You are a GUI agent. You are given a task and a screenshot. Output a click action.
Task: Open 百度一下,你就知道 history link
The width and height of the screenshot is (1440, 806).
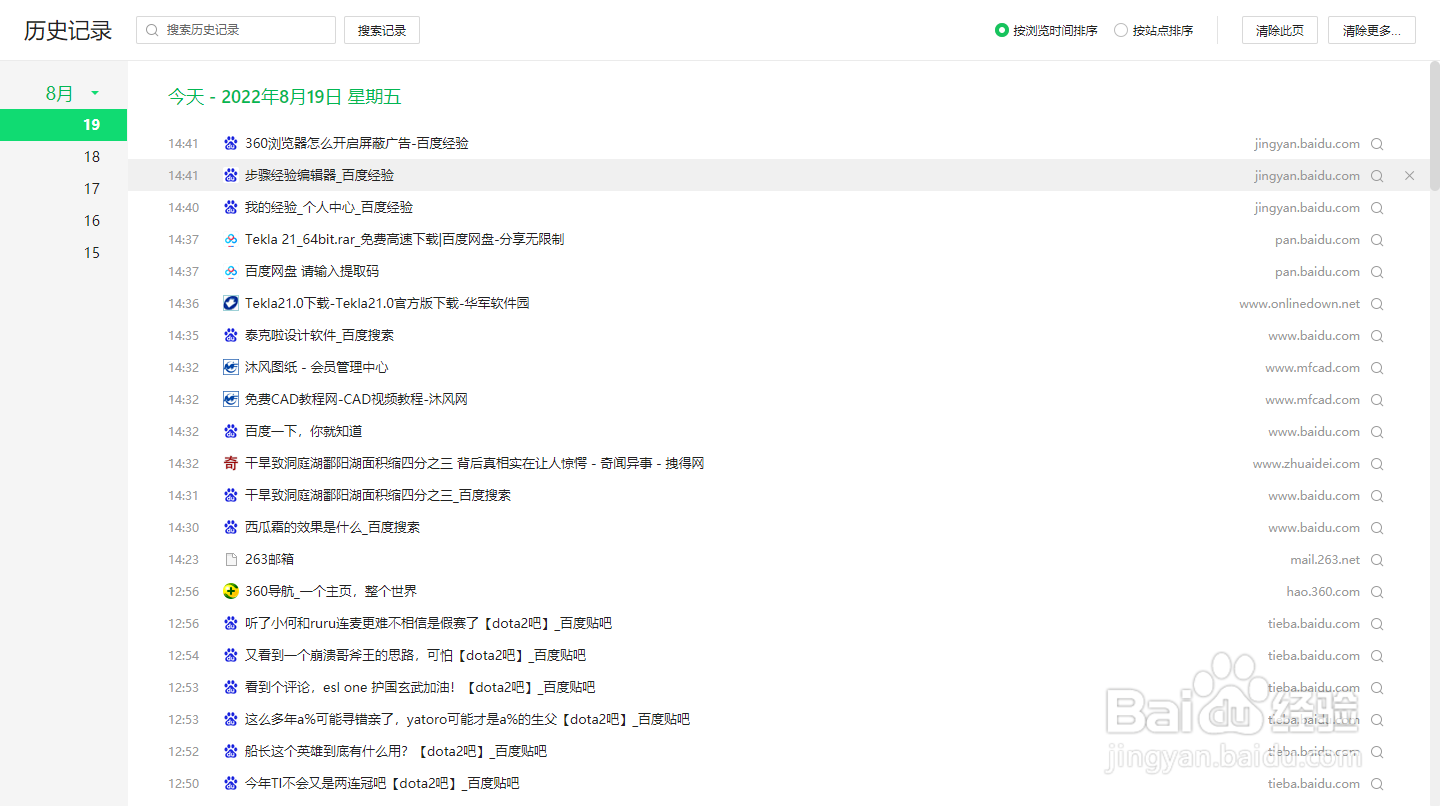point(304,431)
